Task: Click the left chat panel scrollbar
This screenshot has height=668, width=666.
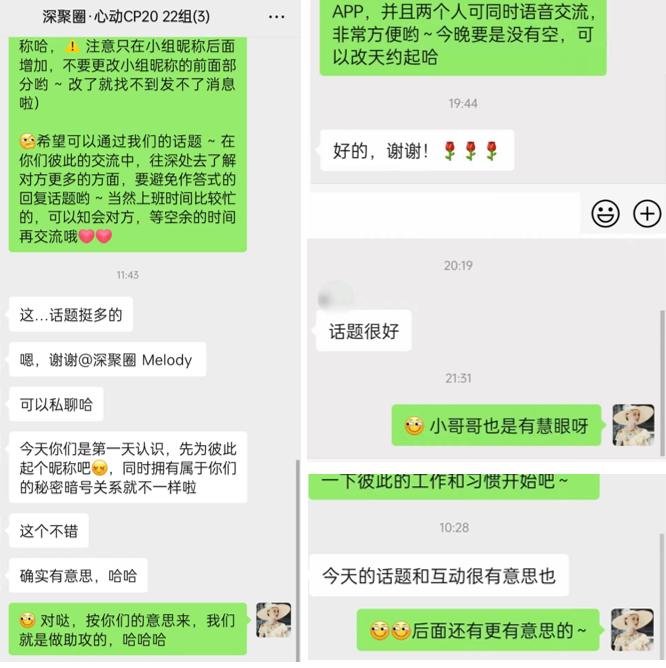Action: [297, 560]
